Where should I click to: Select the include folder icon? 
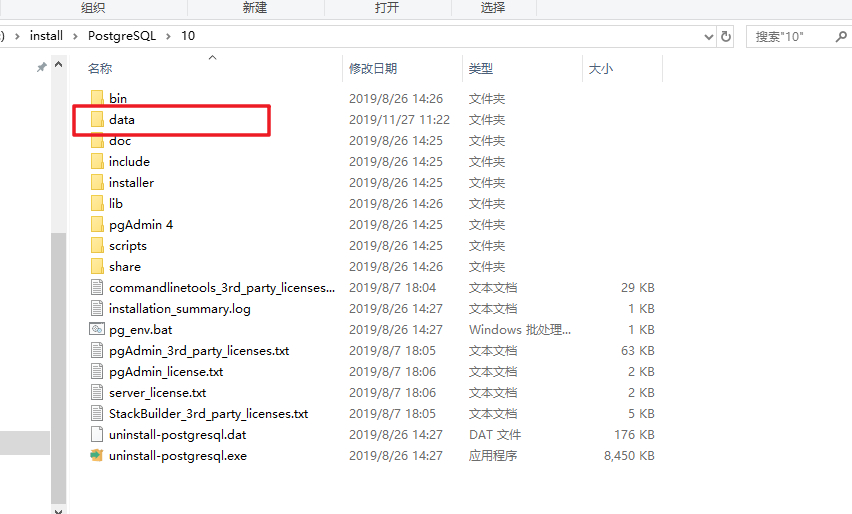click(97, 161)
